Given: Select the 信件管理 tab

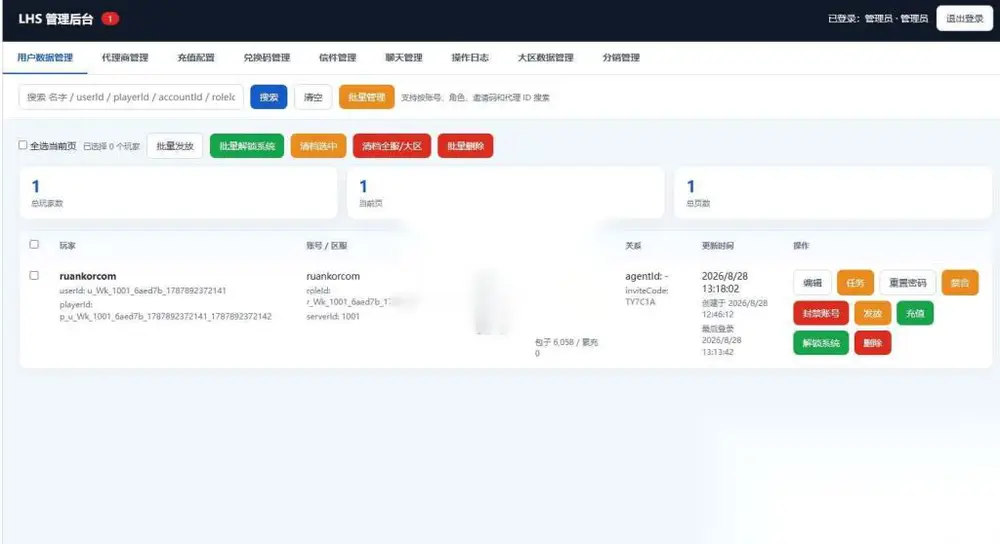Looking at the screenshot, I should [337, 57].
